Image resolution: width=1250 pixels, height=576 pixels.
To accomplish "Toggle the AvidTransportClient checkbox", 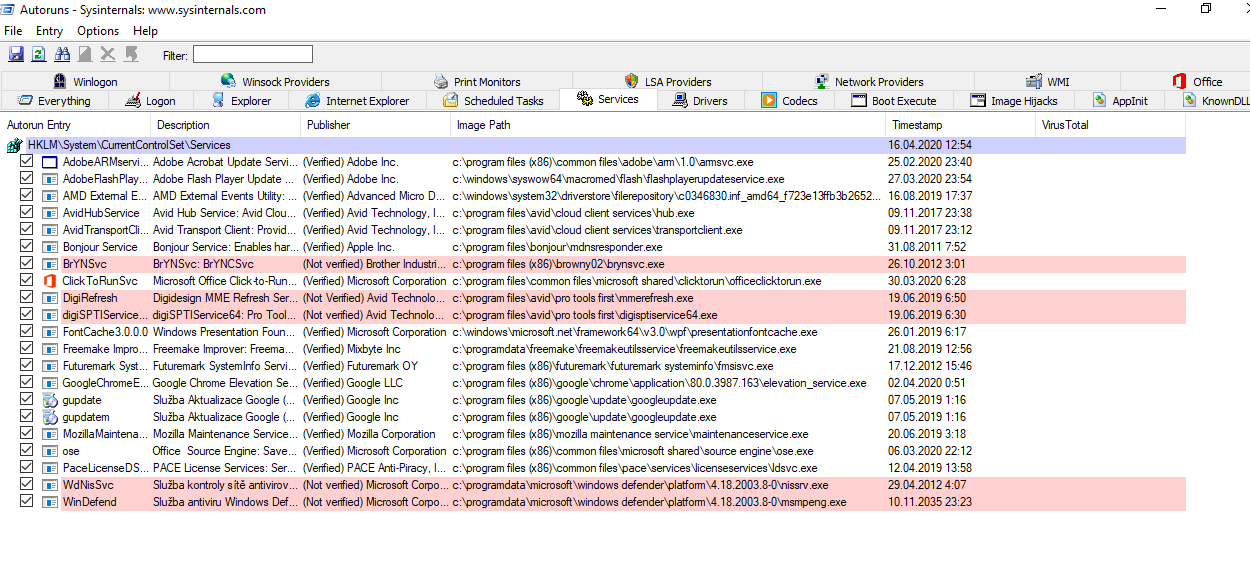I will [x=27, y=230].
